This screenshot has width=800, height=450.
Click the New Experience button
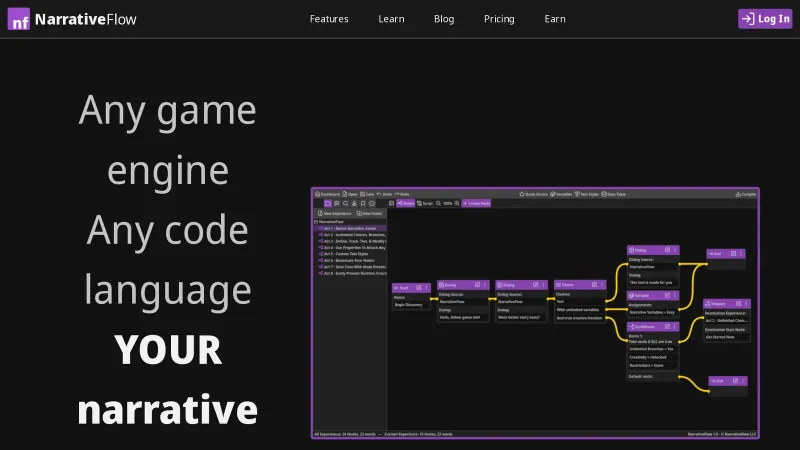(335, 214)
